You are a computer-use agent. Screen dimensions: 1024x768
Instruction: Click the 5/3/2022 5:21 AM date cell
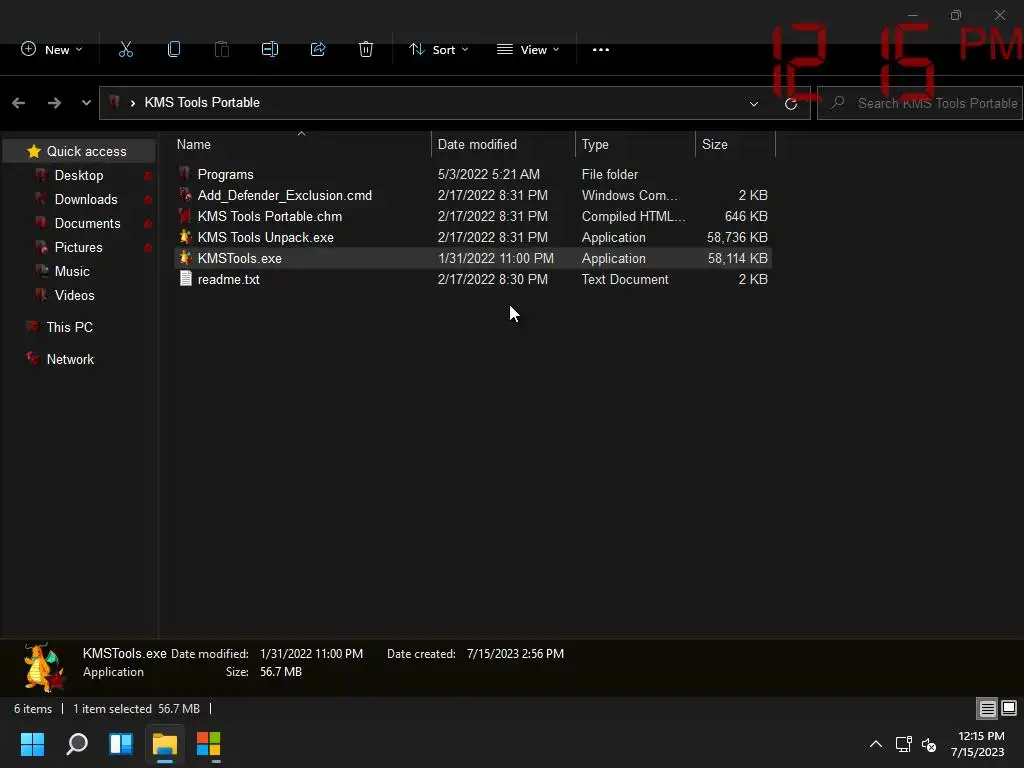488,174
